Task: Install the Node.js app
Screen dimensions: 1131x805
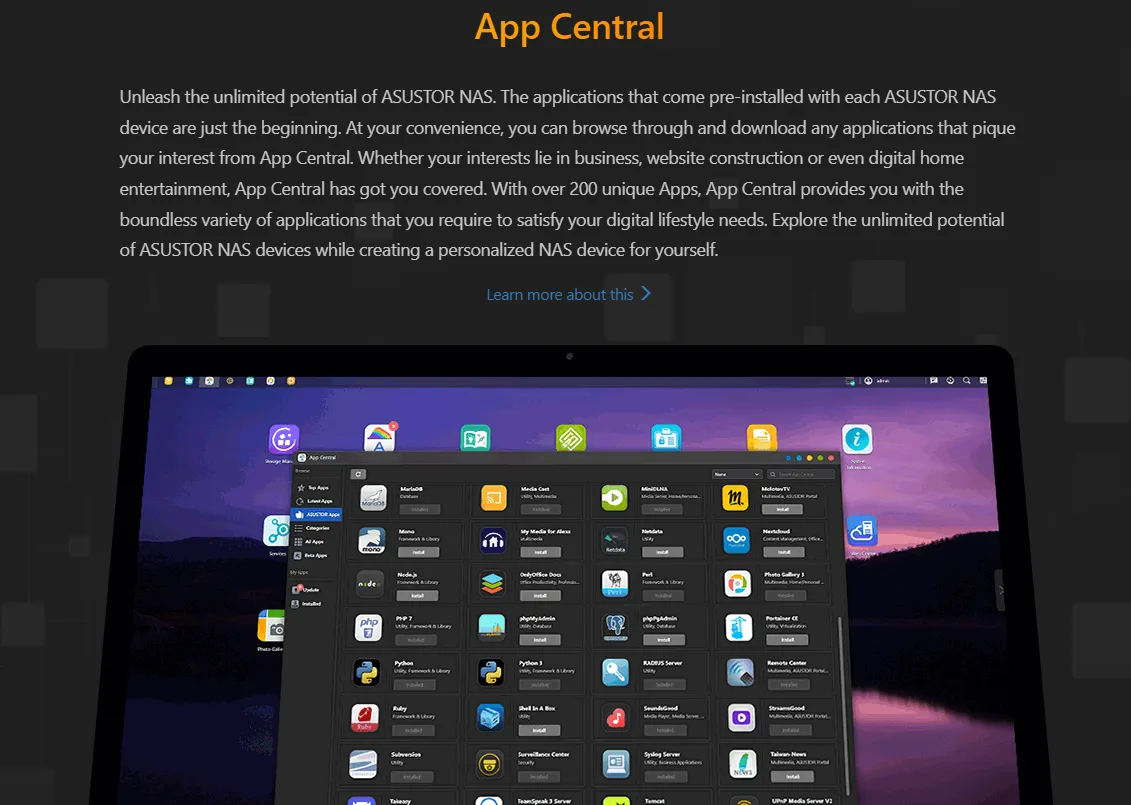Action: click(x=417, y=597)
